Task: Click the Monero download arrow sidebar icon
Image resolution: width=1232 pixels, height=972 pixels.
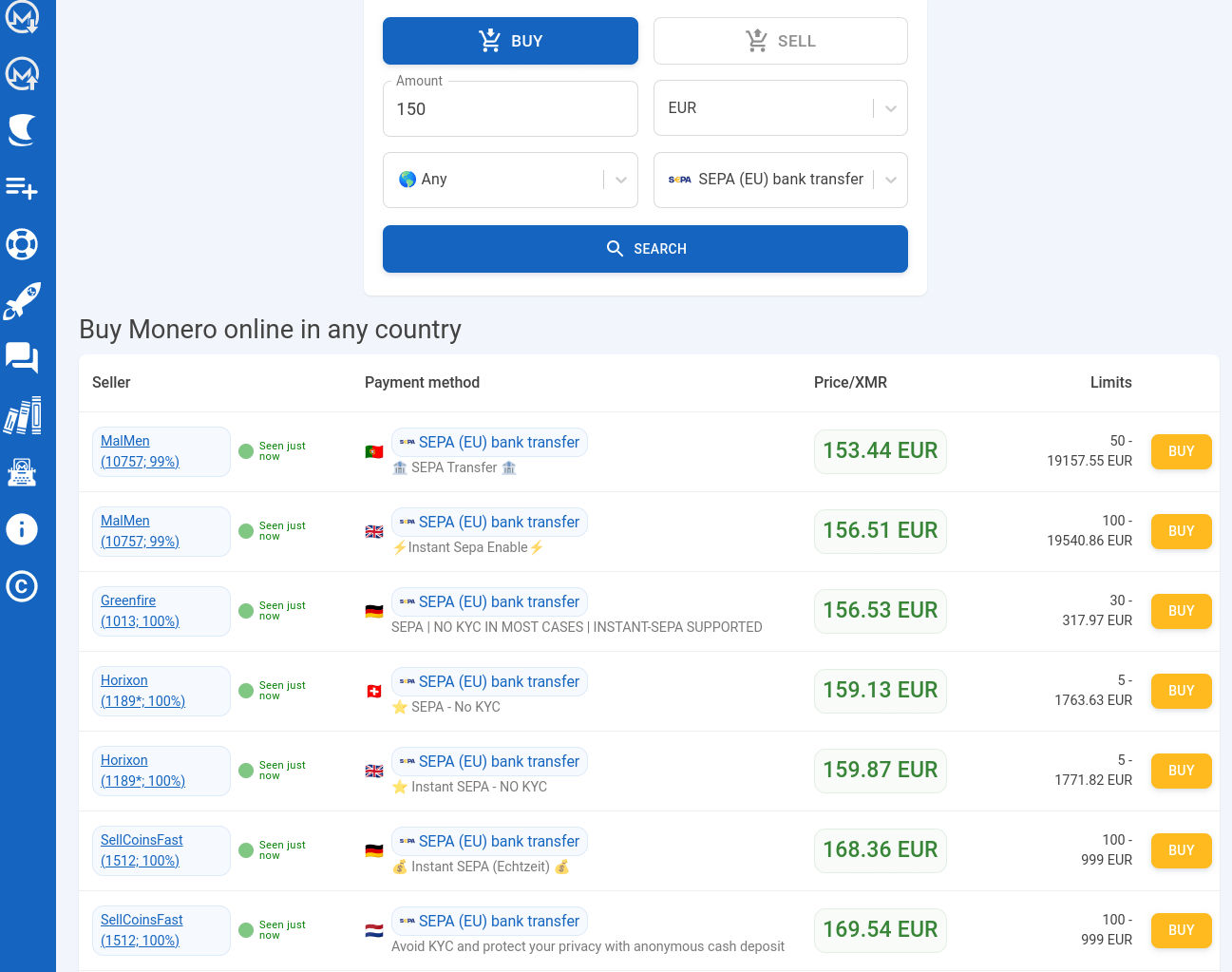Action: click(22, 16)
